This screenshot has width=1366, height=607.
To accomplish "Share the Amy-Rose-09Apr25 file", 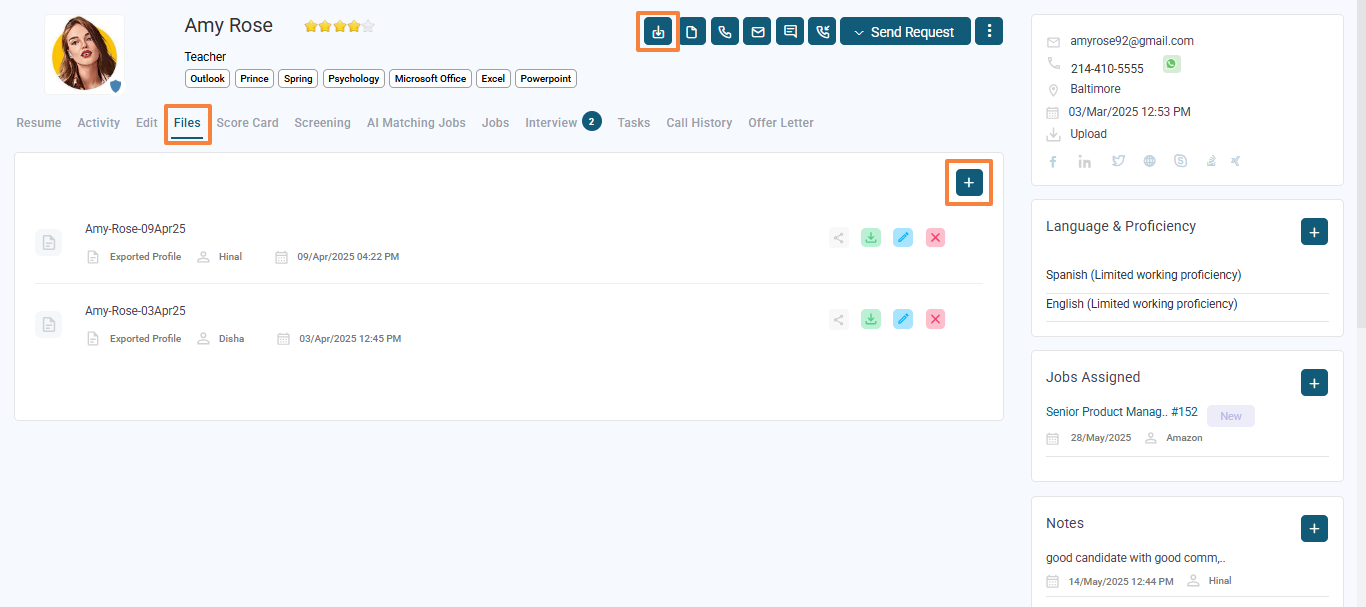I will [x=839, y=238].
